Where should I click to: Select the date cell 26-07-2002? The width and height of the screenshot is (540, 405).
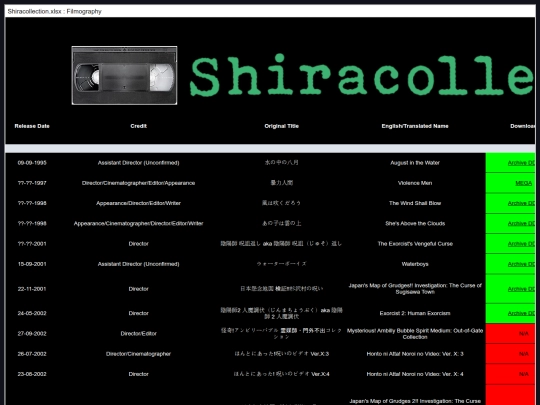pos(32,354)
